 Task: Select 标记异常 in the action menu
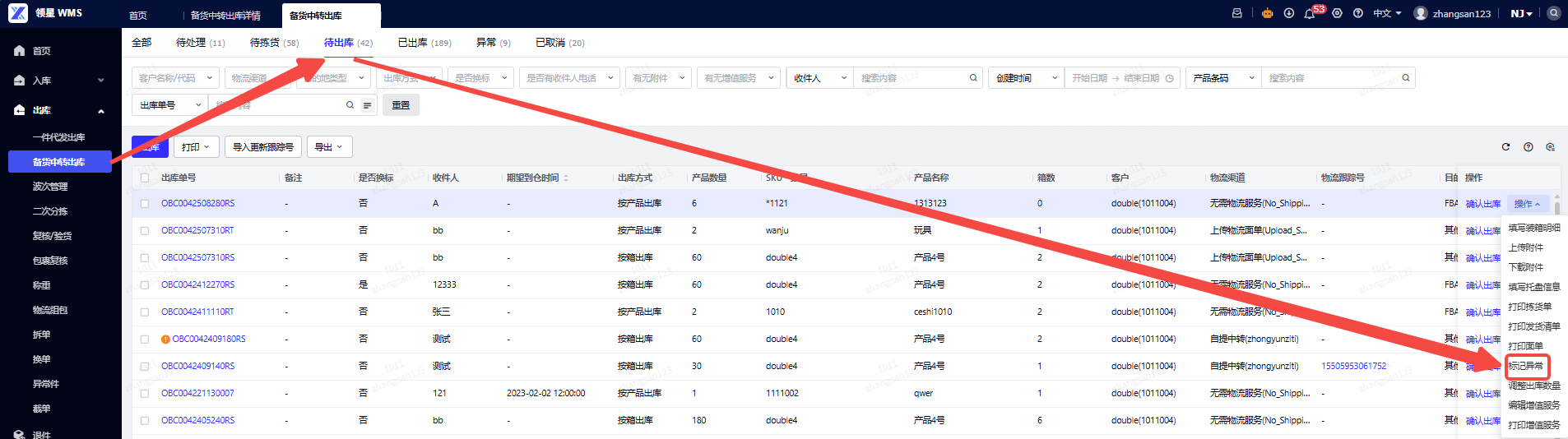point(1526,366)
